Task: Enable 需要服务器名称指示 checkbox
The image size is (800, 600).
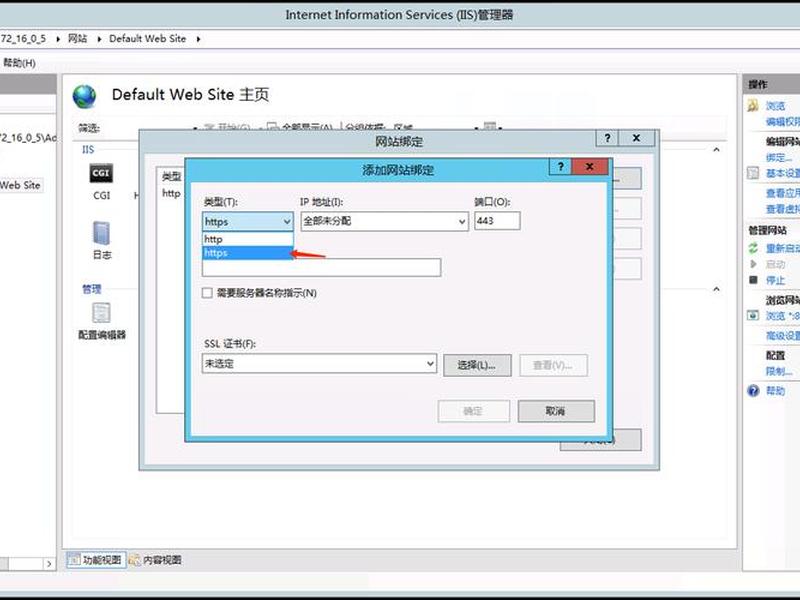Action: click(207, 293)
